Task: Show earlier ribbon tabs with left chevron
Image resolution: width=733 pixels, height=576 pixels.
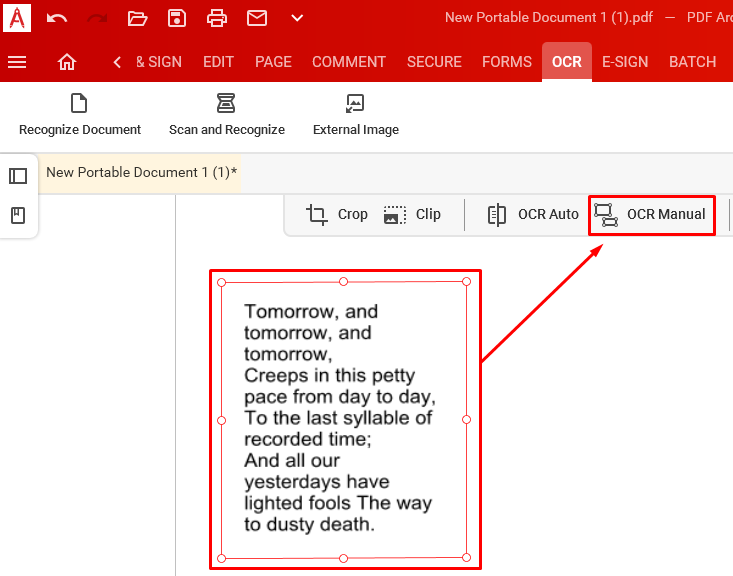Action: coord(117,62)
